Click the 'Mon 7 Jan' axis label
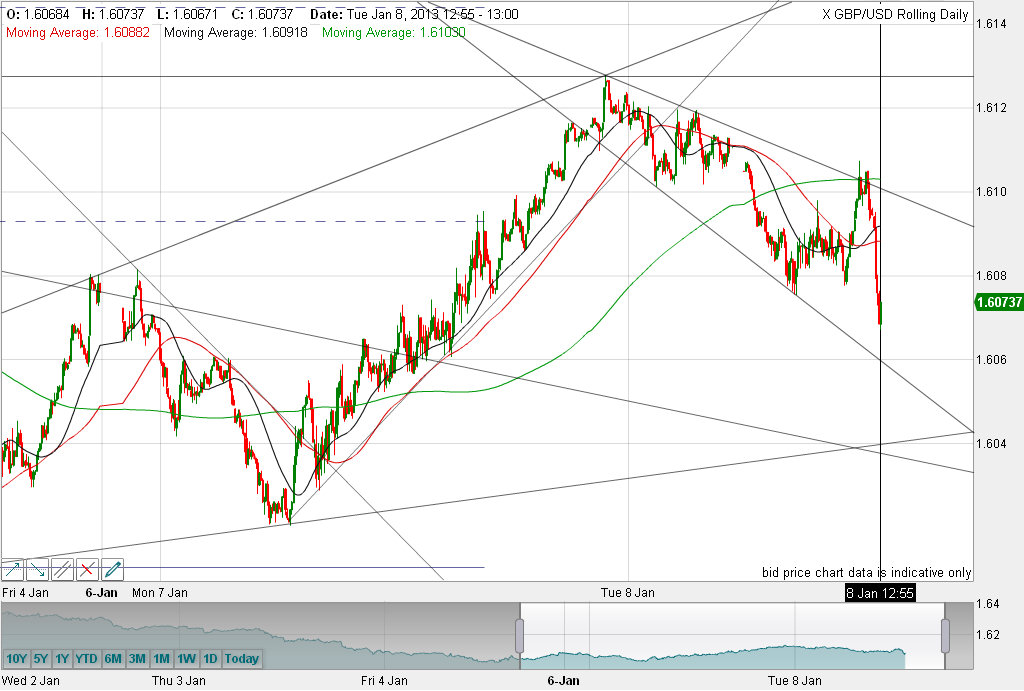 pyautogui.click(x=159, y=592)
